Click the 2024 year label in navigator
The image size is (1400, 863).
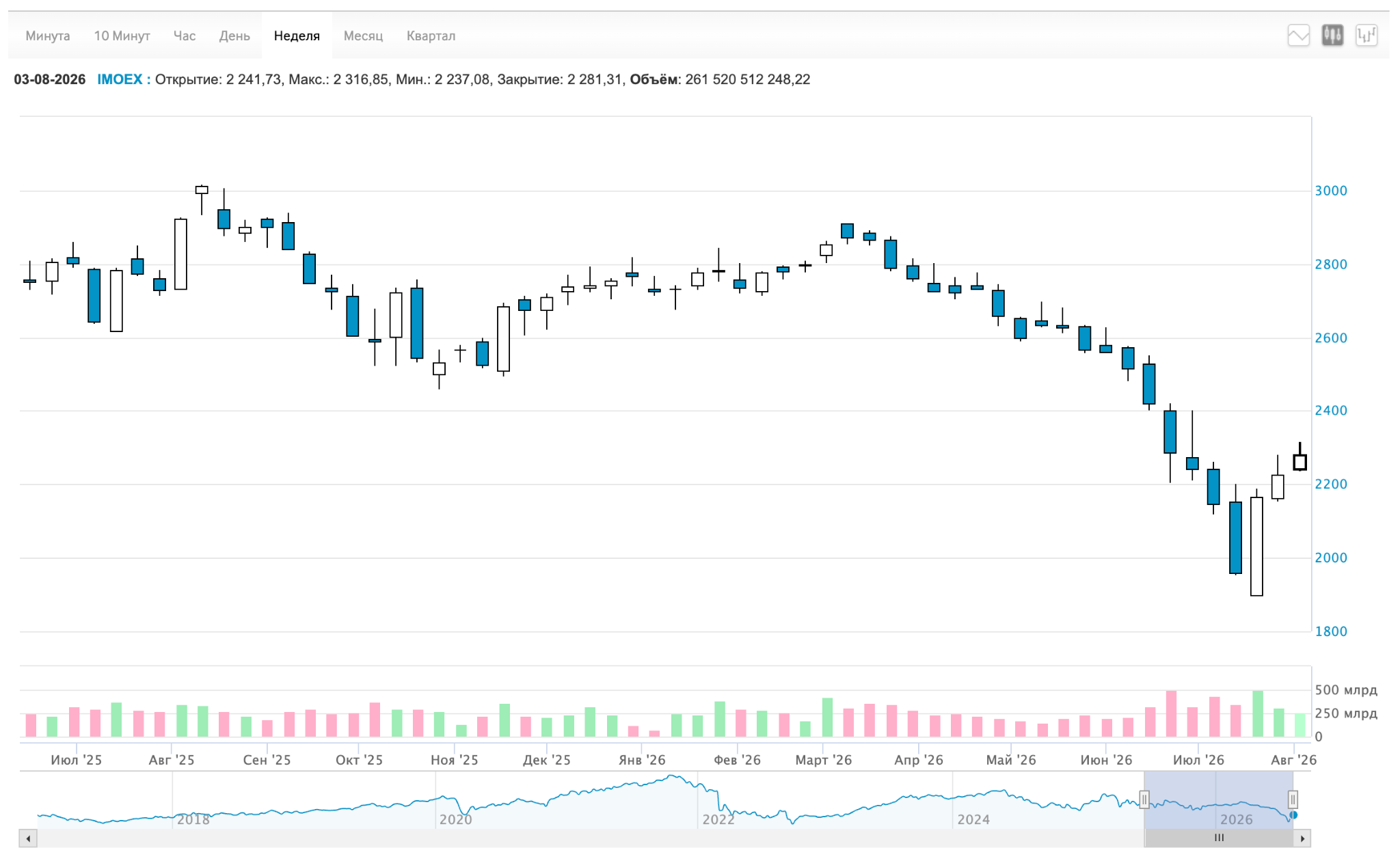[x=973, y=819]
